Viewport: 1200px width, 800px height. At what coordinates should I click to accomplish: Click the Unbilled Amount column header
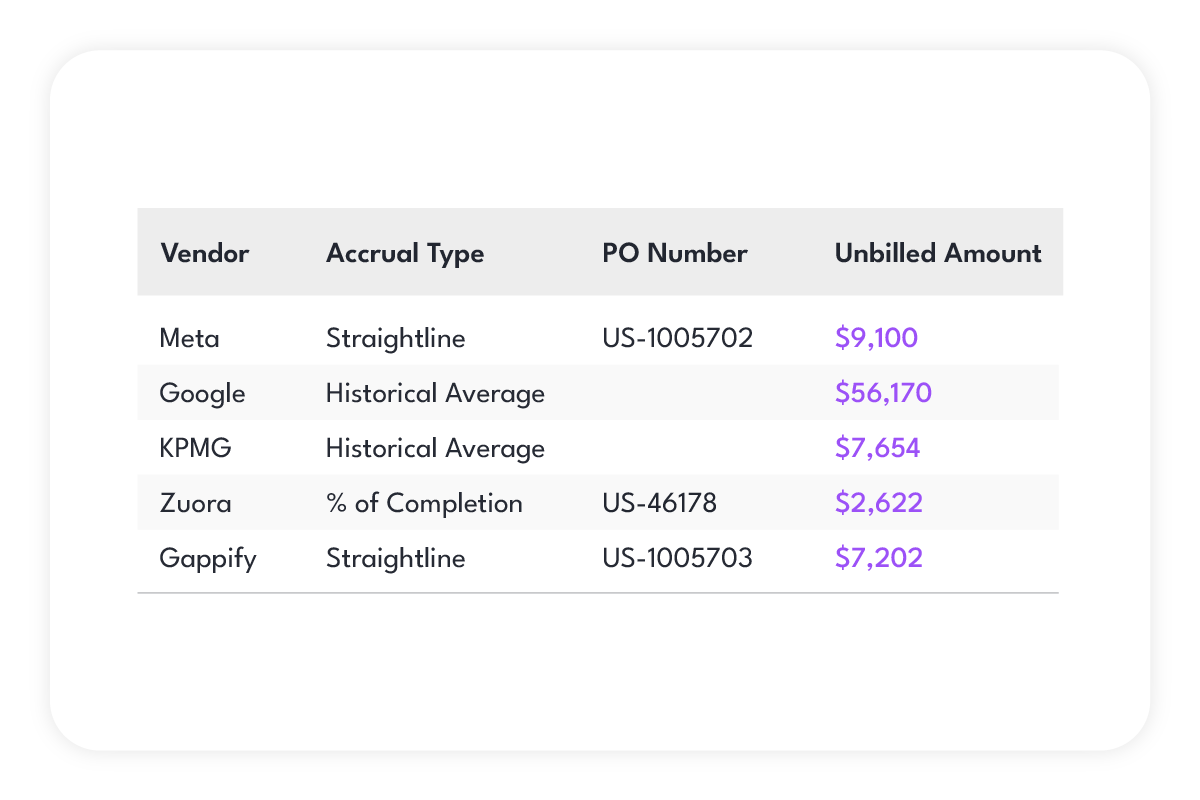click(938, 253)
